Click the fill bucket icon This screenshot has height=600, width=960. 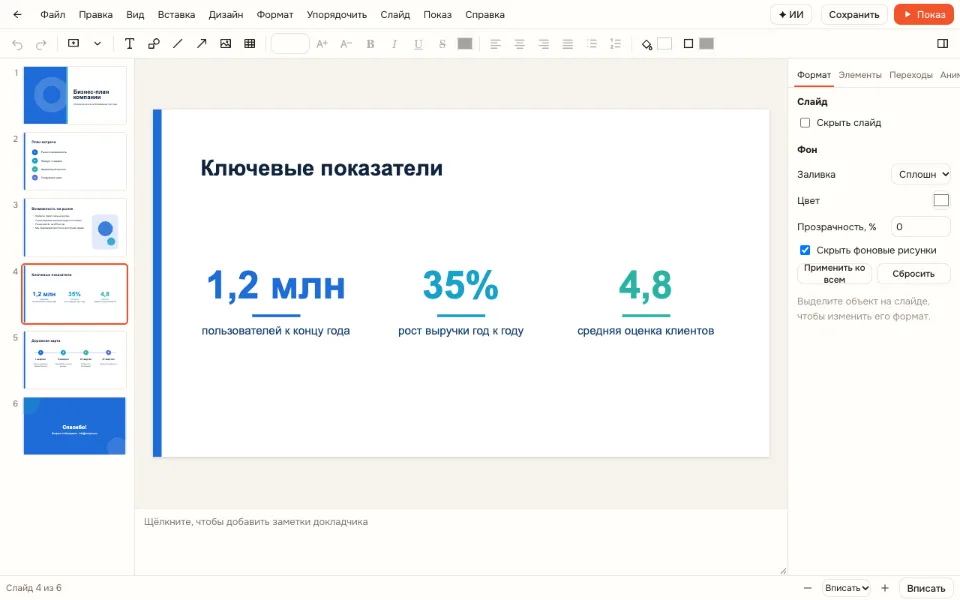(647, 44)
